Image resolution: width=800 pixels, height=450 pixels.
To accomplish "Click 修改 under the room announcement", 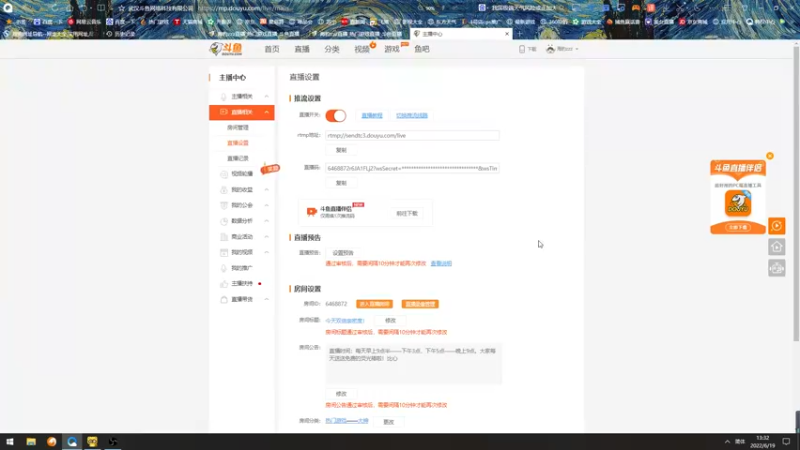I will pyautogui.click(x=341, y=394).
